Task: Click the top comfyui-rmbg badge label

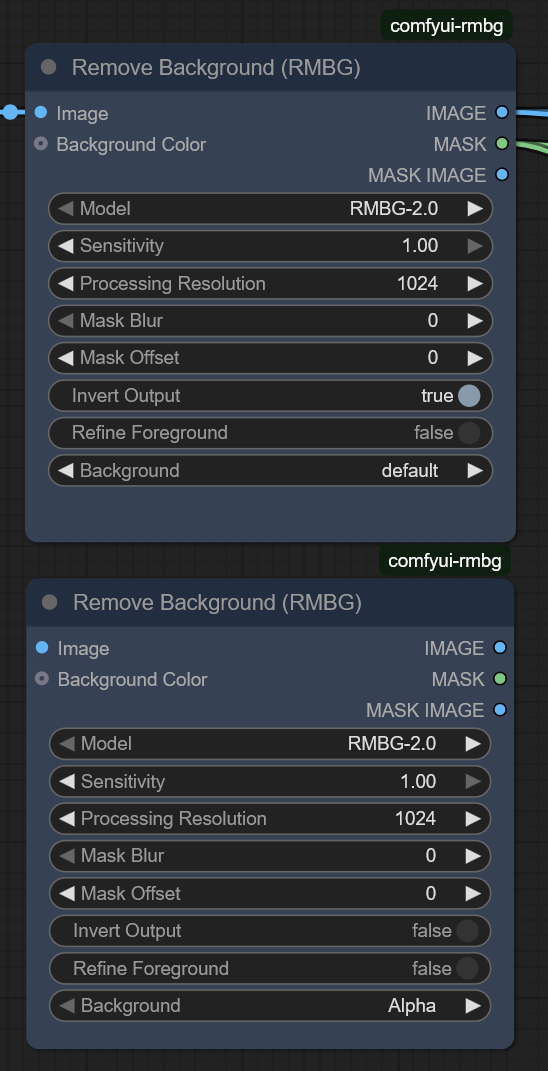Action: [x=446, y=26]
